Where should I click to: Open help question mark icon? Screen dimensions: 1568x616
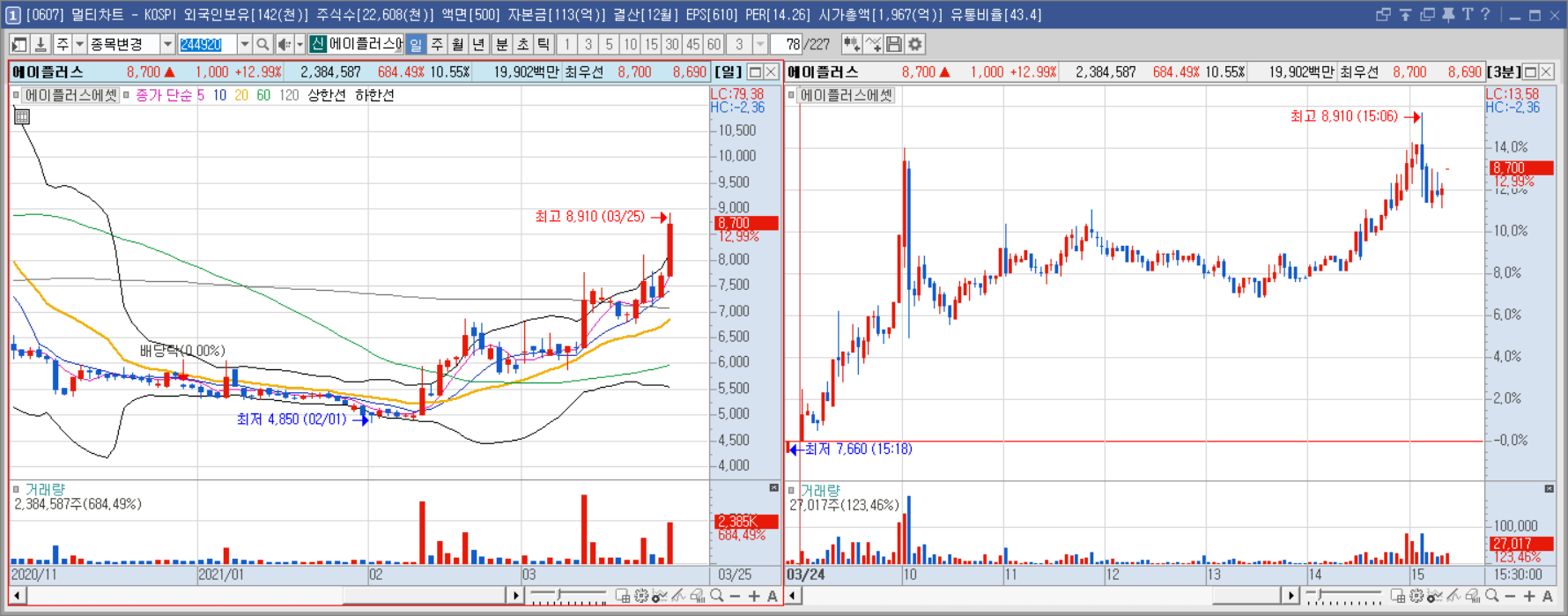(x=1485, y=15)
